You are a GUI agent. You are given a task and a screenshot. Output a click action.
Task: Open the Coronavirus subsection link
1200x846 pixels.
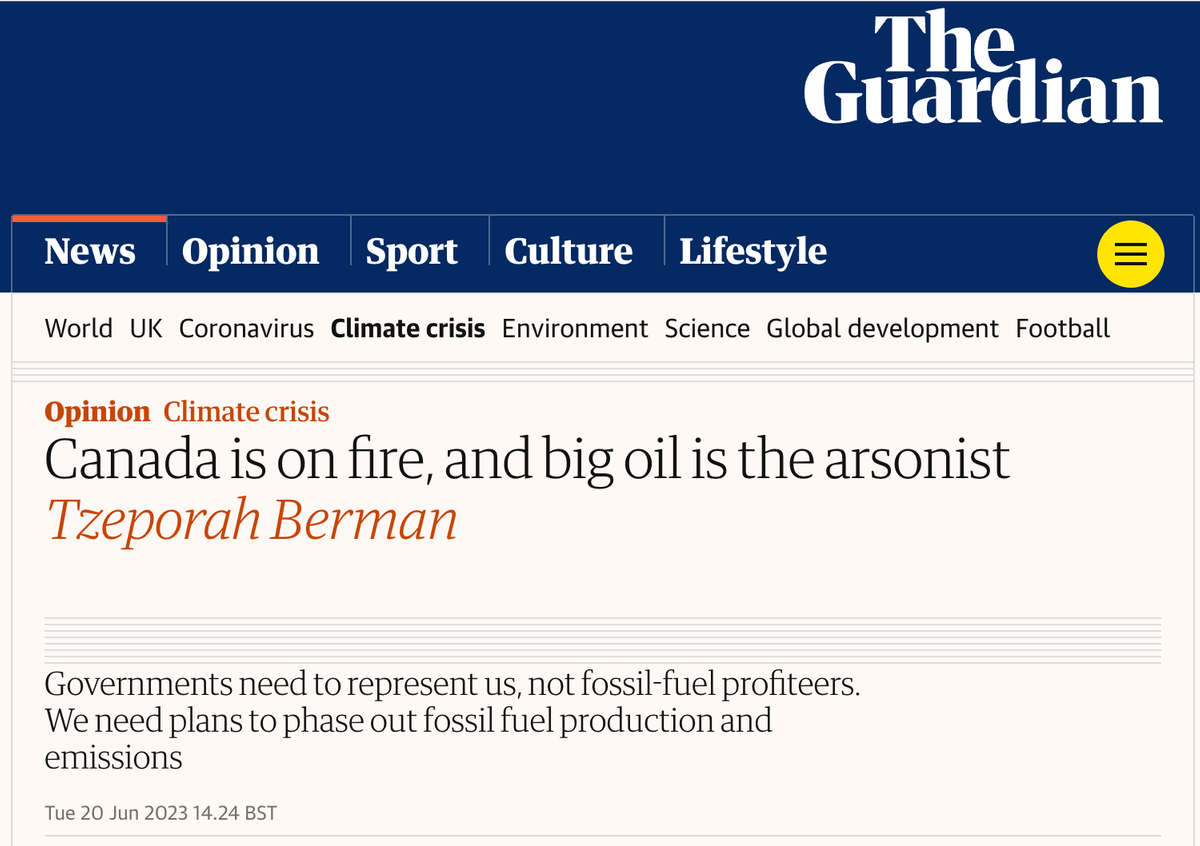(246, 329)
